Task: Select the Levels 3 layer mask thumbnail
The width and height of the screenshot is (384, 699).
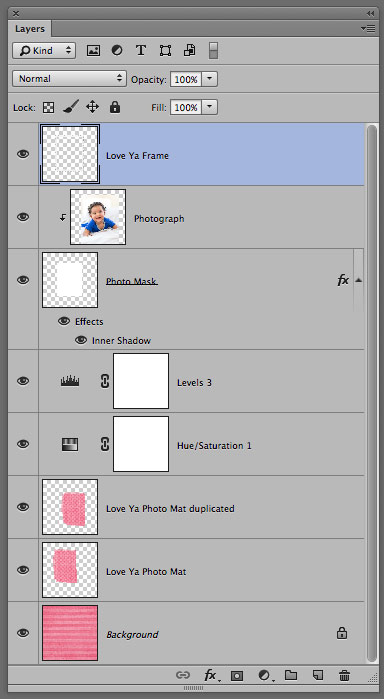Action: click(x=141, y=381)
